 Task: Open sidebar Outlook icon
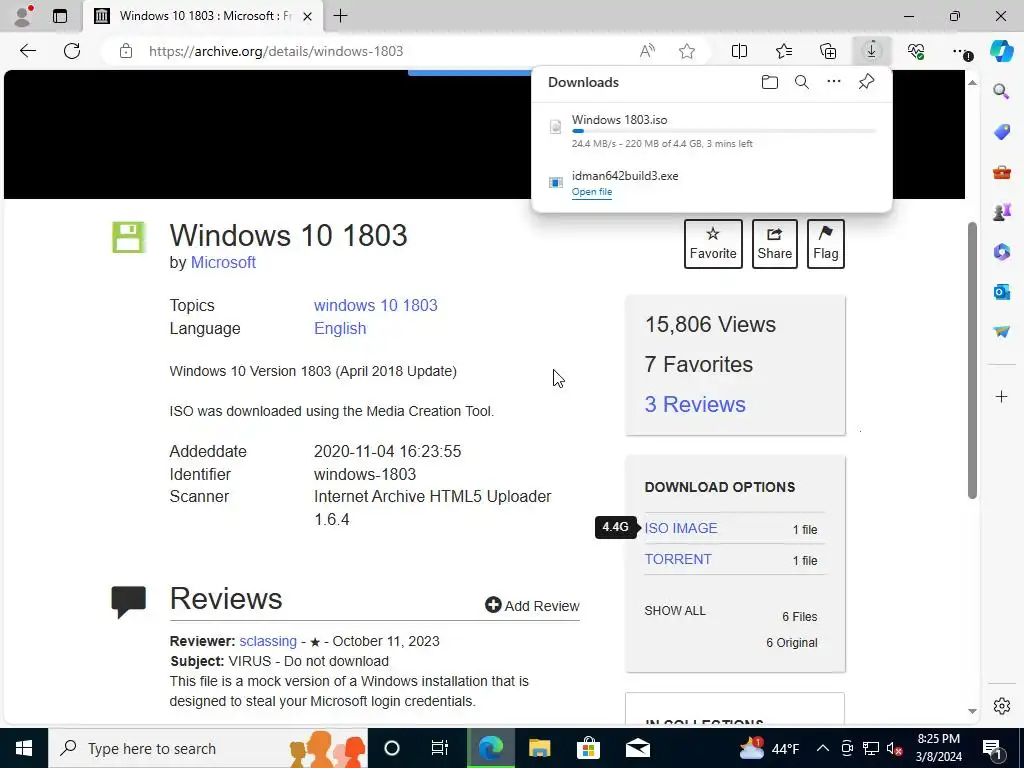[1001, 291]
